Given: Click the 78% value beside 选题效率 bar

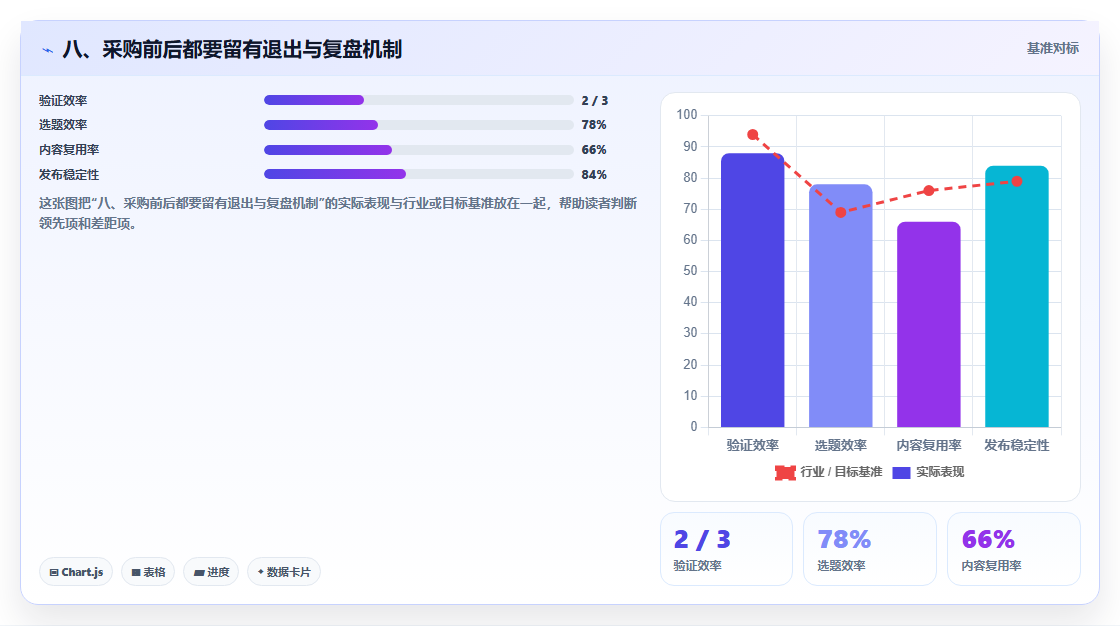Looking at the screenshot, I should click(x=594, y=125).
